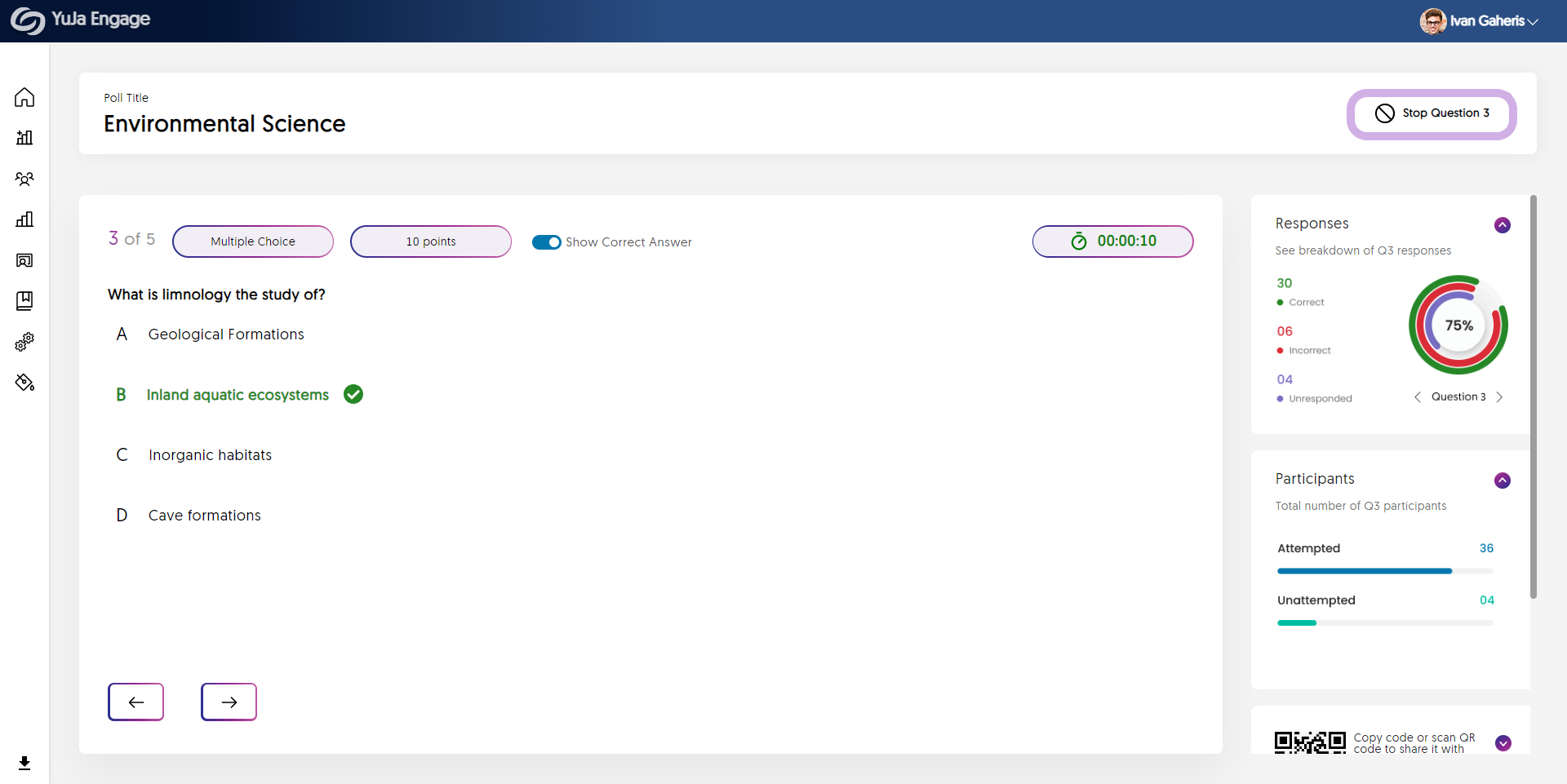The height and width of the screenshot is (784, 1567).
Task: Go to the next question arrow
Action: pyautogui.click(x=229, y=702)
